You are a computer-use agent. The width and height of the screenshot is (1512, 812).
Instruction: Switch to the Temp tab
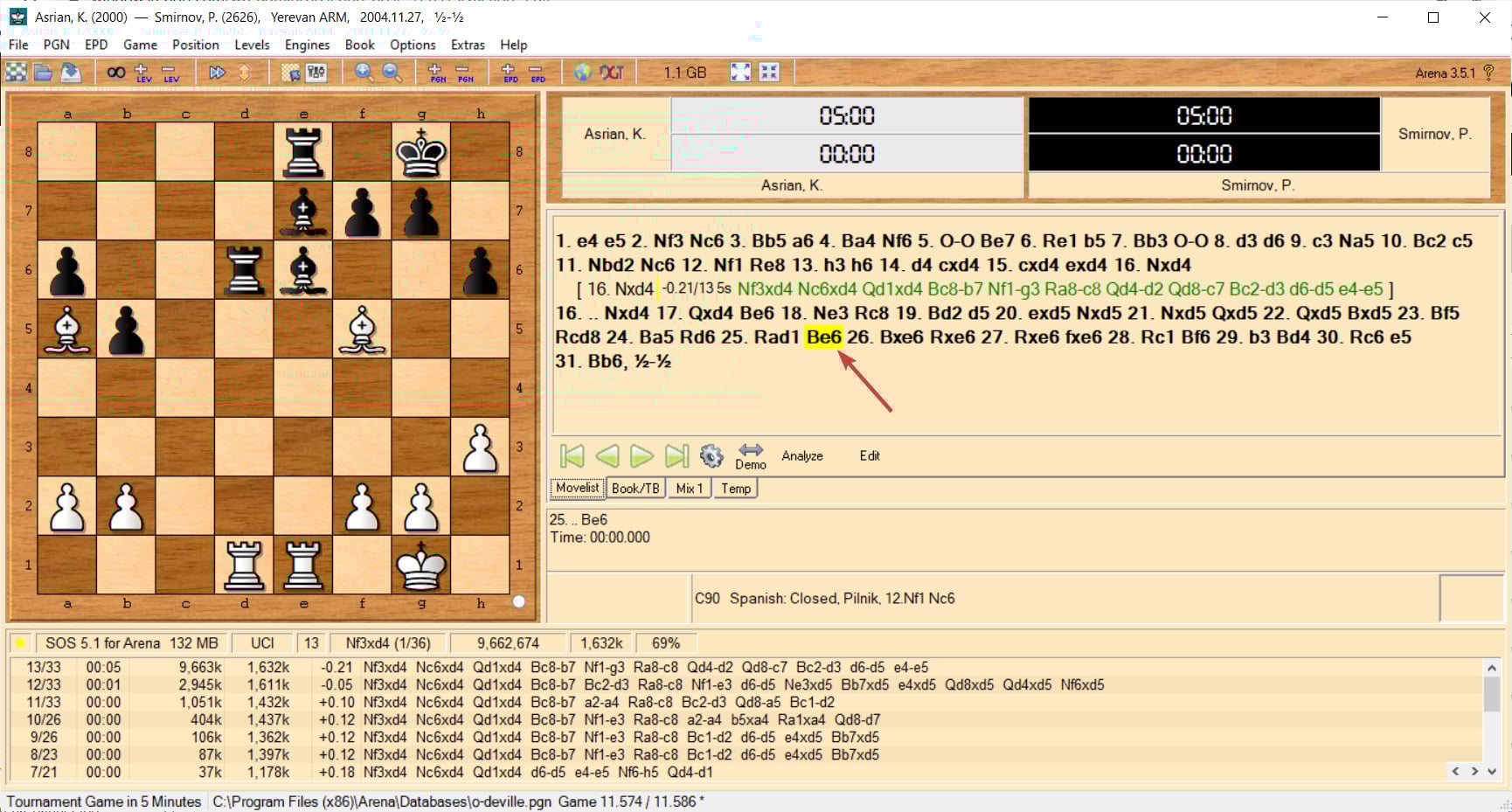tap(735, 488)
